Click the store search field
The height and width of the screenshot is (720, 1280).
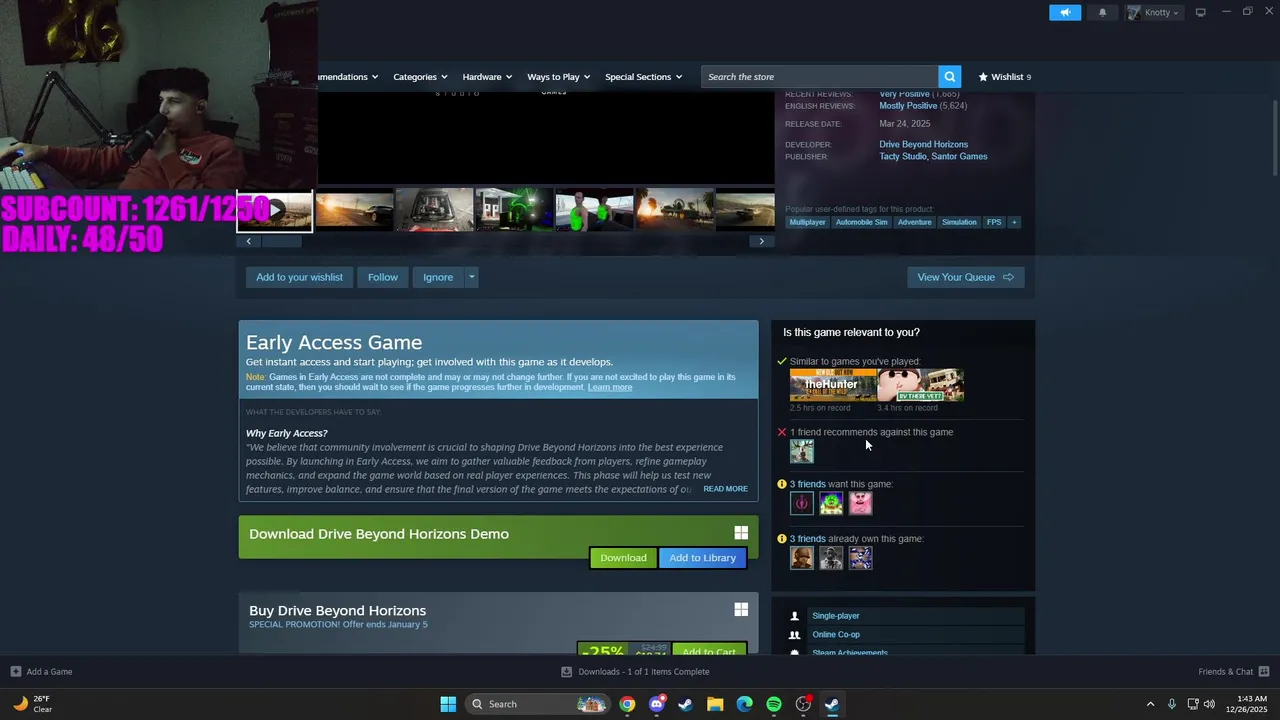pos(820,76)
